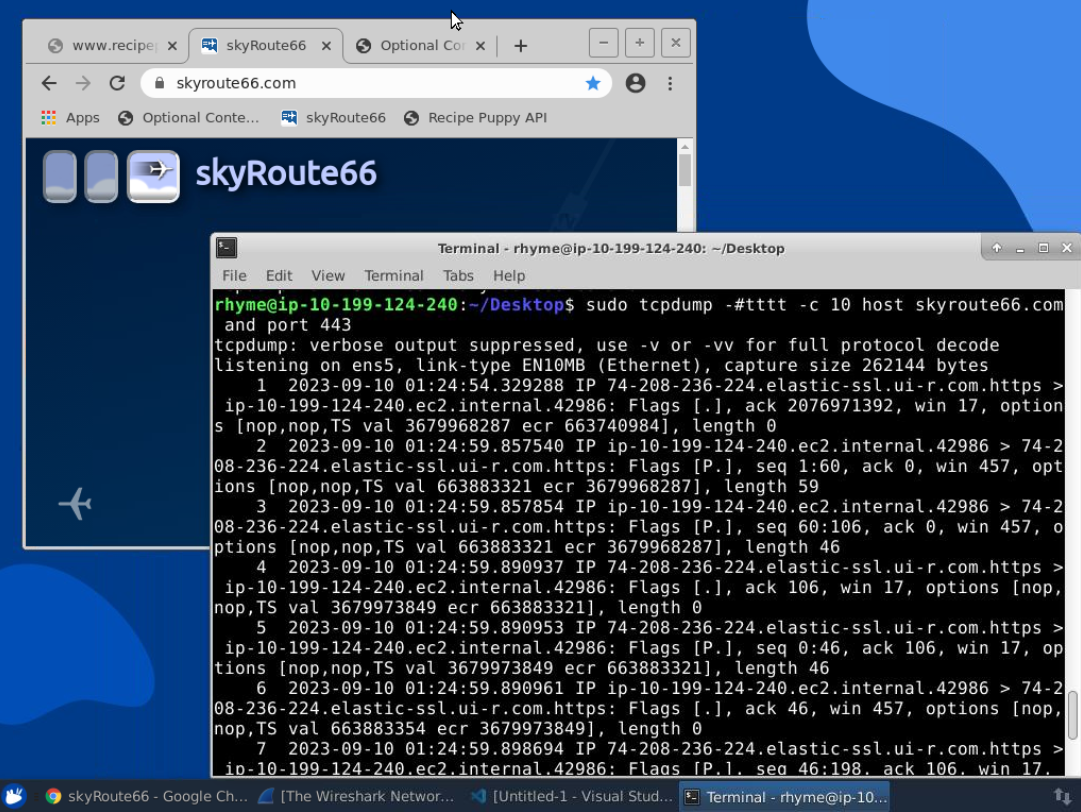1081x812 pixels.
Task: Switch to the Optional Content tab
Action: click(419, 45)
